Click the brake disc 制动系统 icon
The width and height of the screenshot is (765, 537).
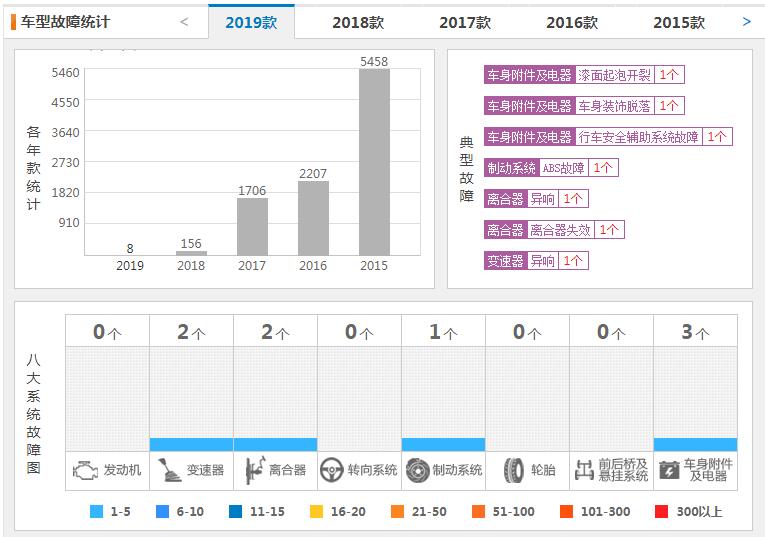(x=417, y=471)
